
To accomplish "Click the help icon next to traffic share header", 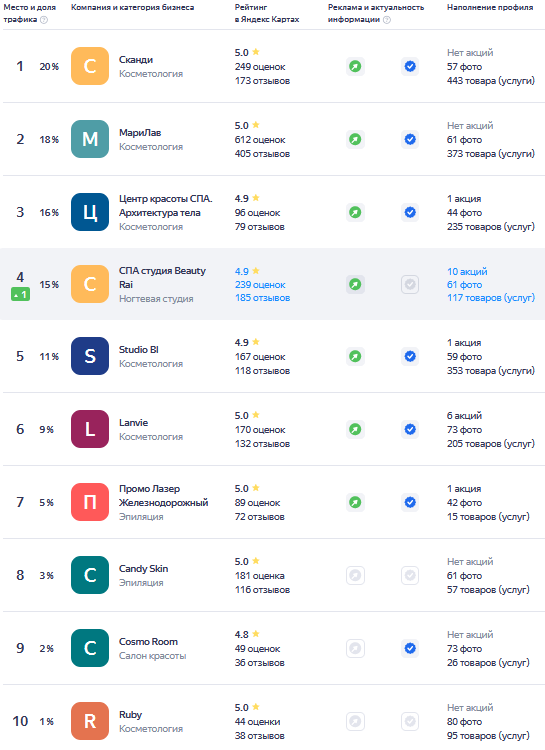I will (x=44, y=20).
